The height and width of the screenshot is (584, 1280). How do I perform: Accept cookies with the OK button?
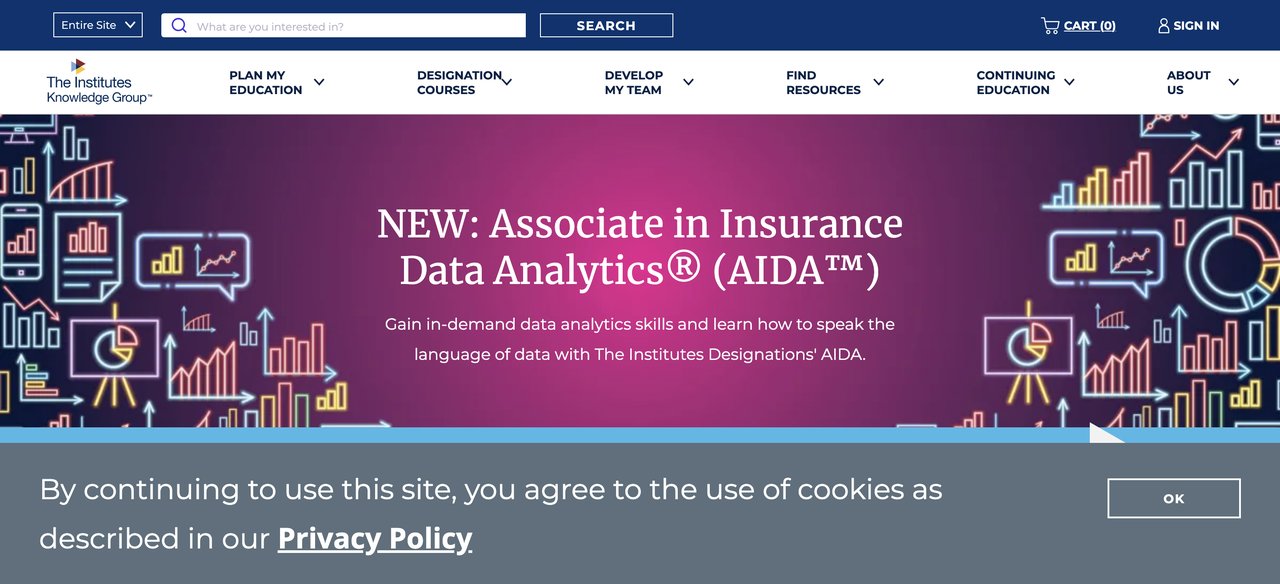pos(1173,498)
